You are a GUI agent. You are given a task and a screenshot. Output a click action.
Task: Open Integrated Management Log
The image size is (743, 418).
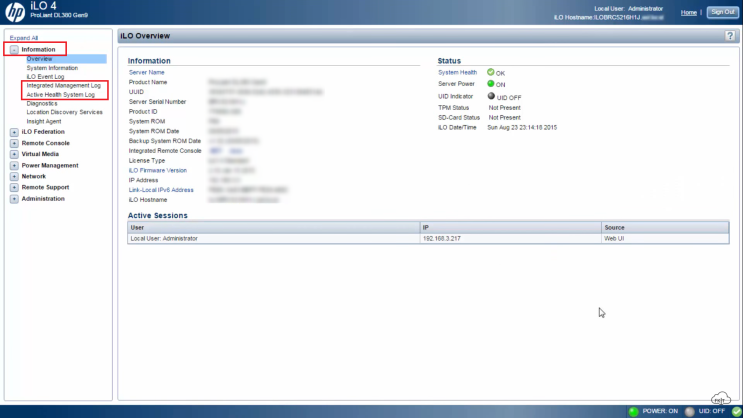pos(63,85)
